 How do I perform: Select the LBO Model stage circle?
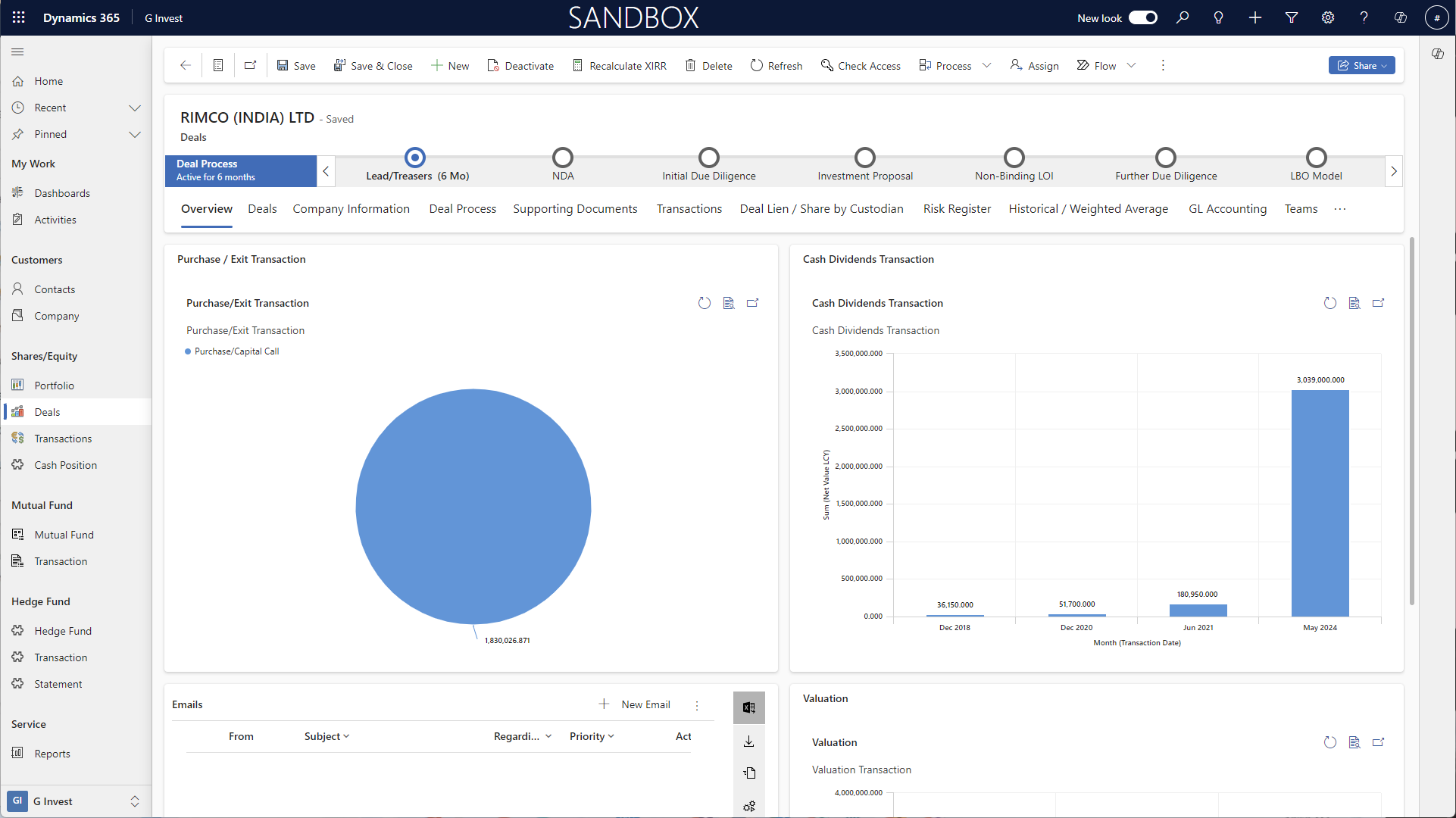[1317, 158]
